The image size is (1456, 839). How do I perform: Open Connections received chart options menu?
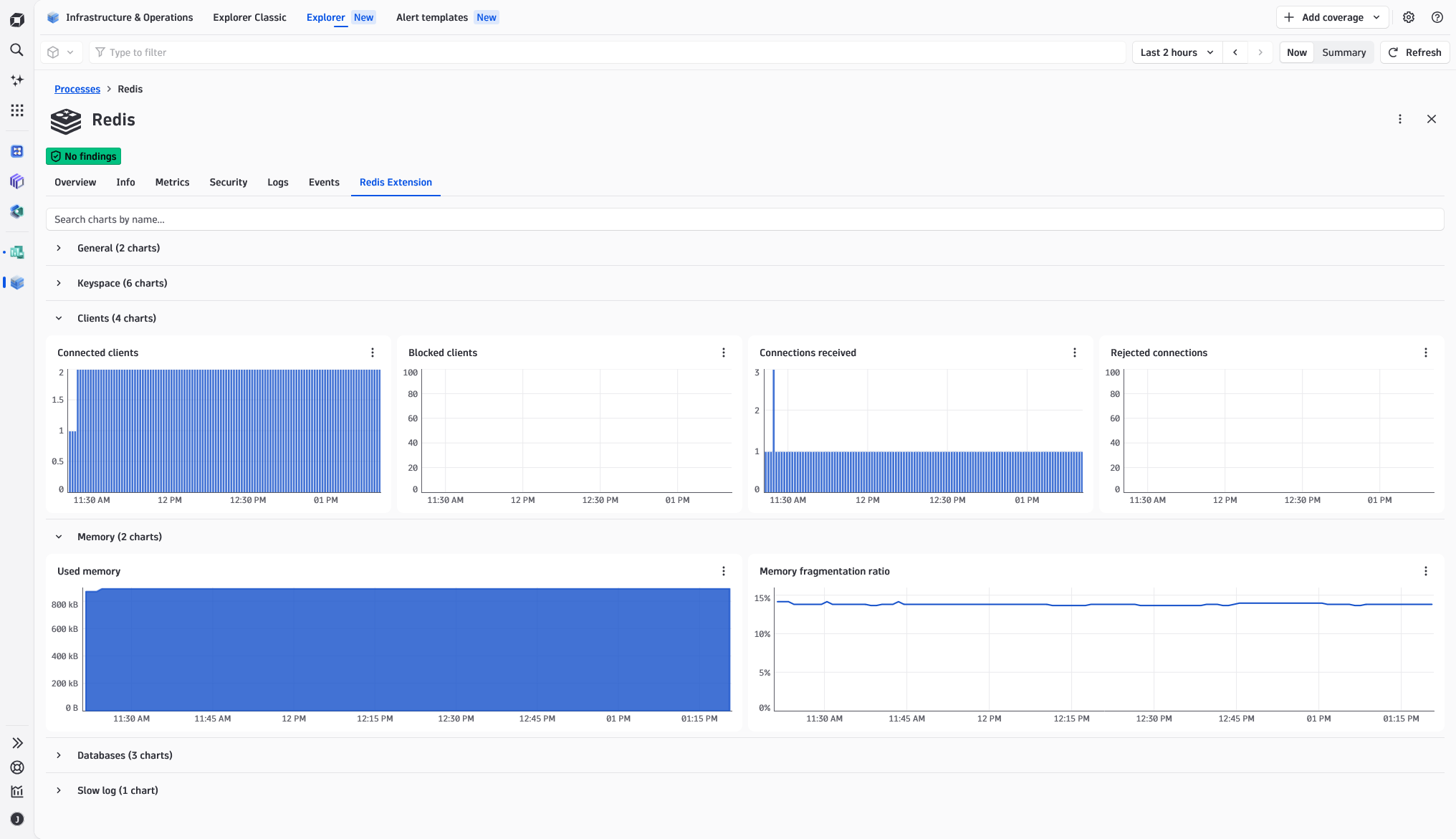1075,353
